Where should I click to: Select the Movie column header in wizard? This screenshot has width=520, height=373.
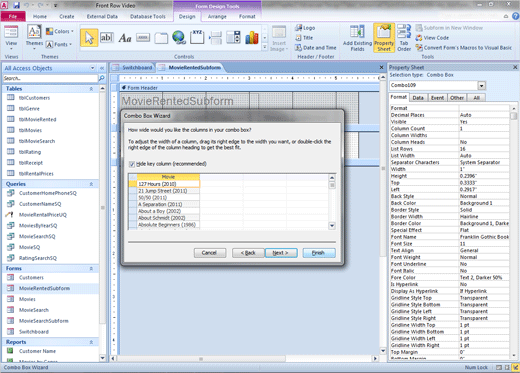(x=168, y=177)
